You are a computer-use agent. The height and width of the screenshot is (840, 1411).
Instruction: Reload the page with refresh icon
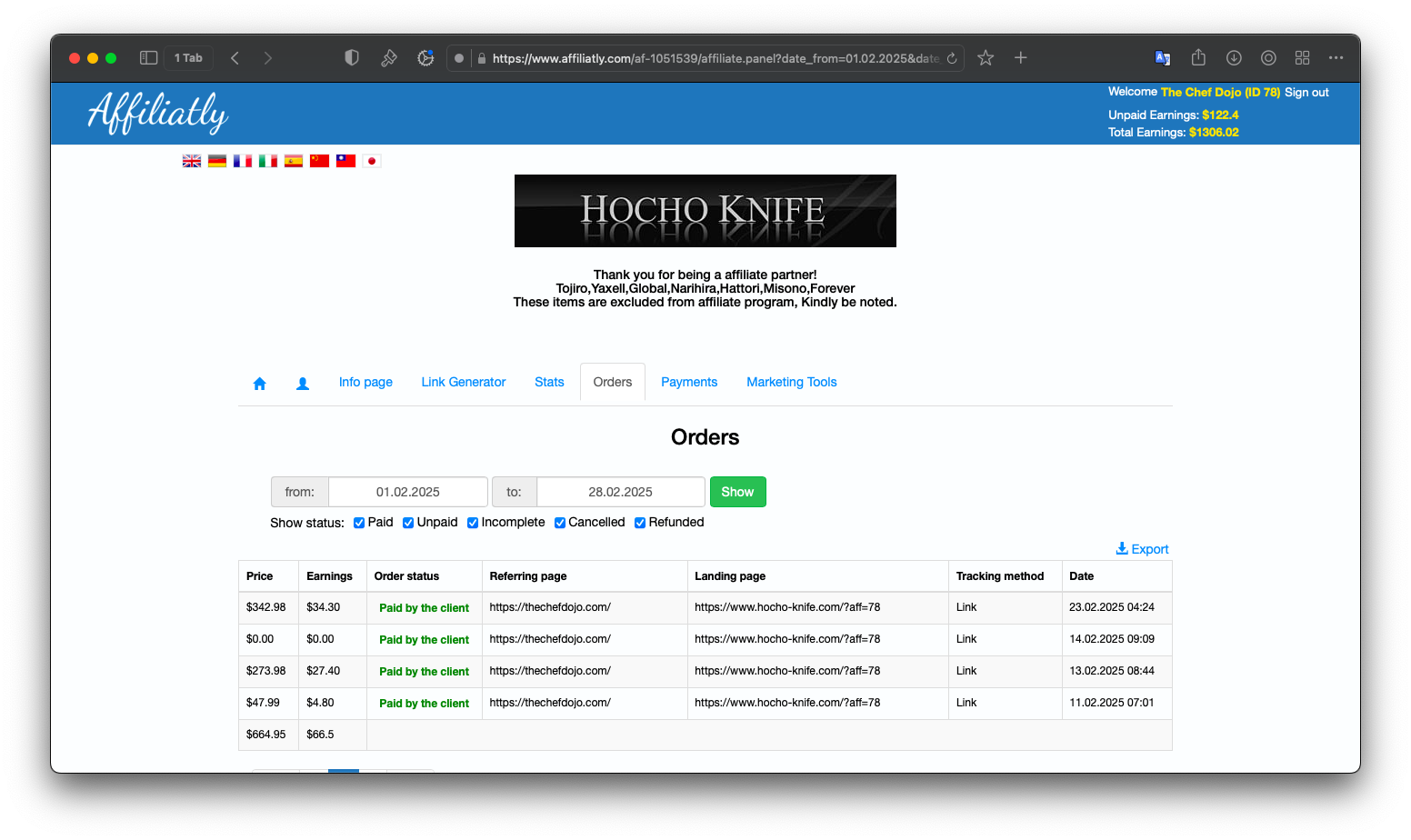(952, 58)
